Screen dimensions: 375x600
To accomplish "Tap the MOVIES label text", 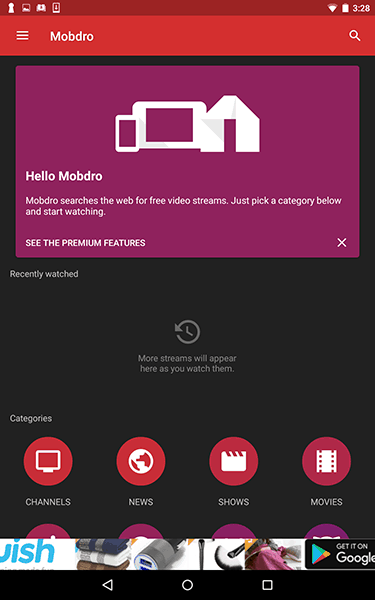I will (326, 502).
